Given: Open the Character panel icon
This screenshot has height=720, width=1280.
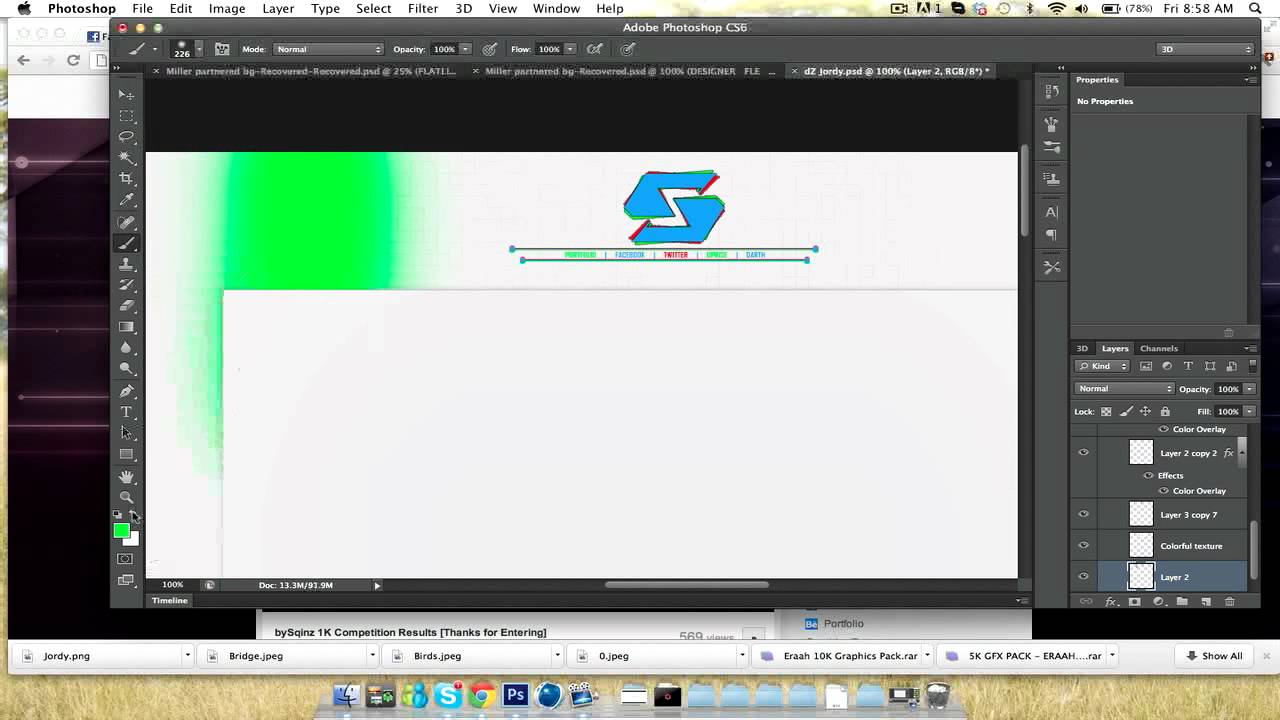Looking at the screenshot, I should pyautogui.click(x=1051, y=212).
